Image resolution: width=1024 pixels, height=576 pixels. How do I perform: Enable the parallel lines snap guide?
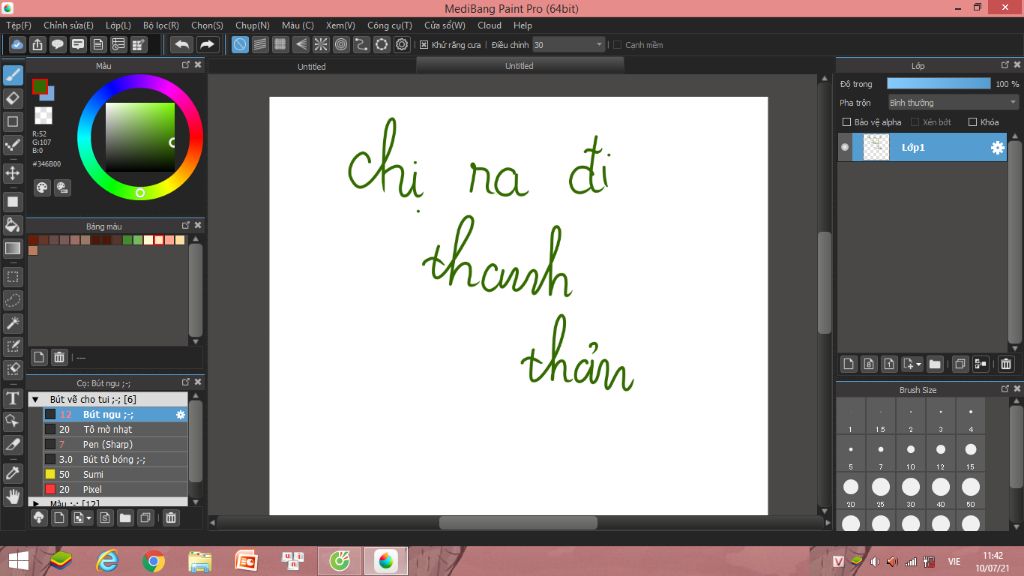click(260, 44)
